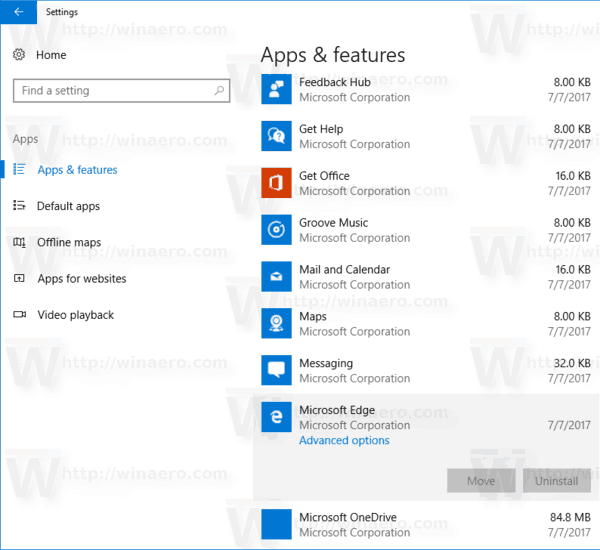Click the Apps & features page heading

(333, 55)
